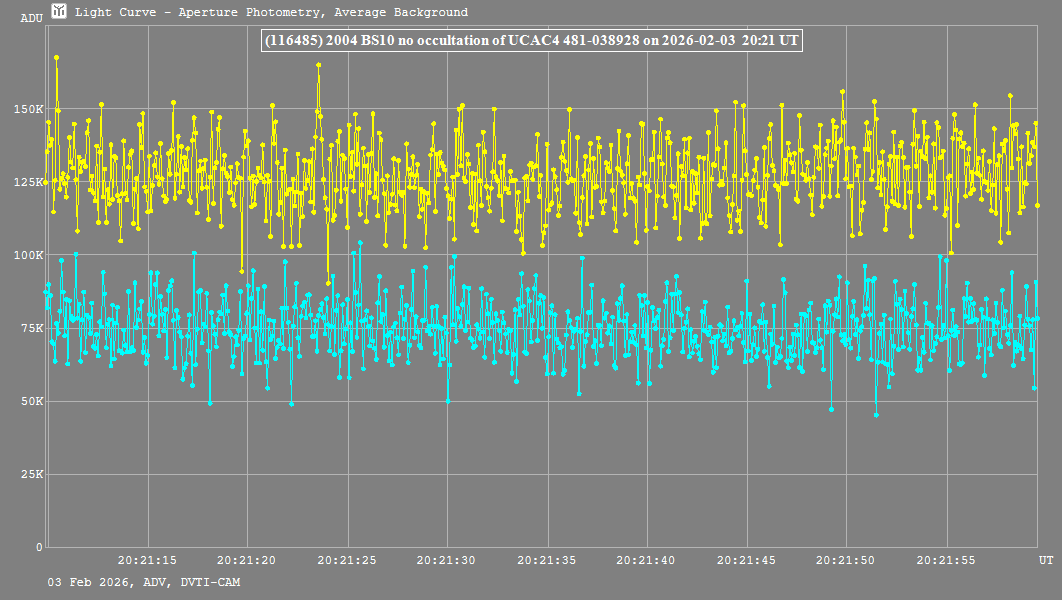The width and height of the screenshot is (1062, 600).
Task: Click the highest yellow data point near the start
Action: pyautogui.click(x=57, y=58)
